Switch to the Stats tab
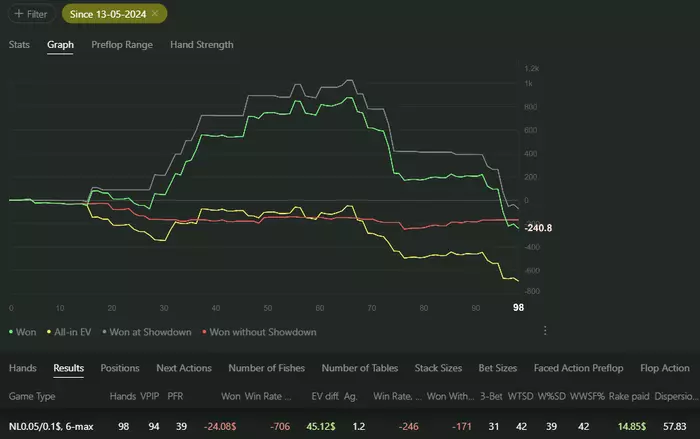The height and width of the screenshot is (439, 700). coord(19,45)
